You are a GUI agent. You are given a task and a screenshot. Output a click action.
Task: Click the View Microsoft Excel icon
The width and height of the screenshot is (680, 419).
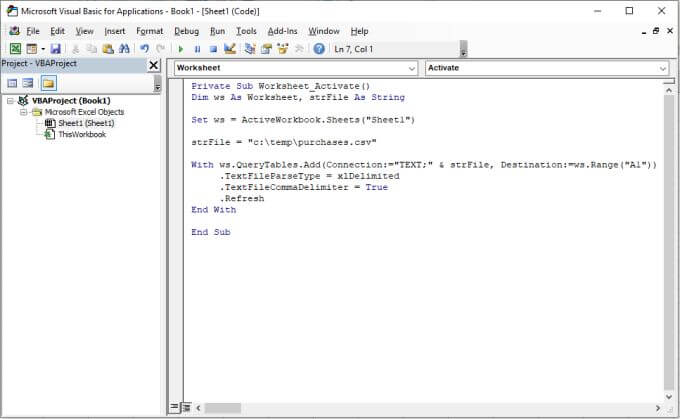click(x=15, y=48)
